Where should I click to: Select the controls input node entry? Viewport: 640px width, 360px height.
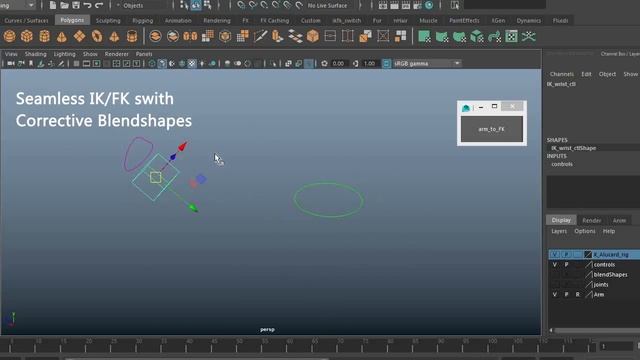point(562,164)
